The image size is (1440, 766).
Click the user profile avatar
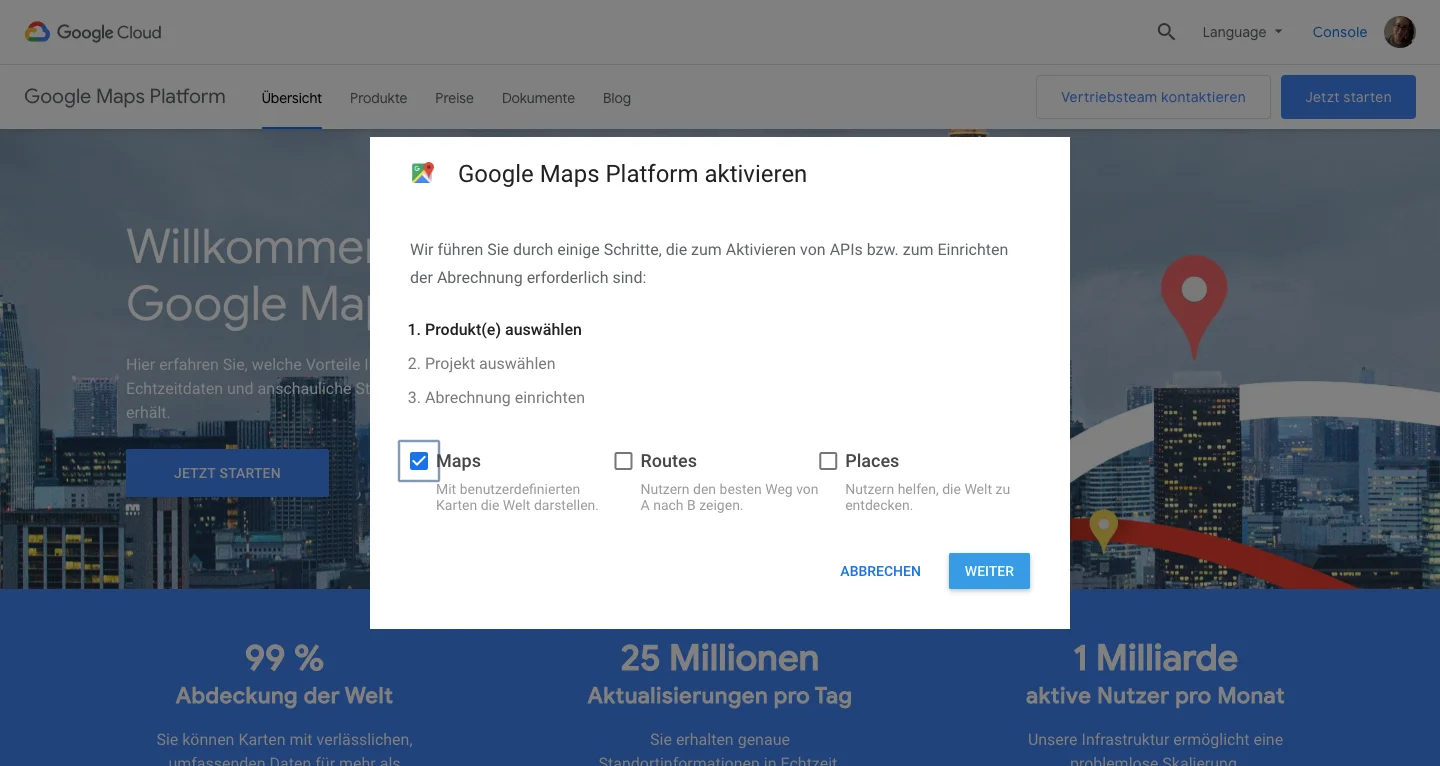[1399, 31]
